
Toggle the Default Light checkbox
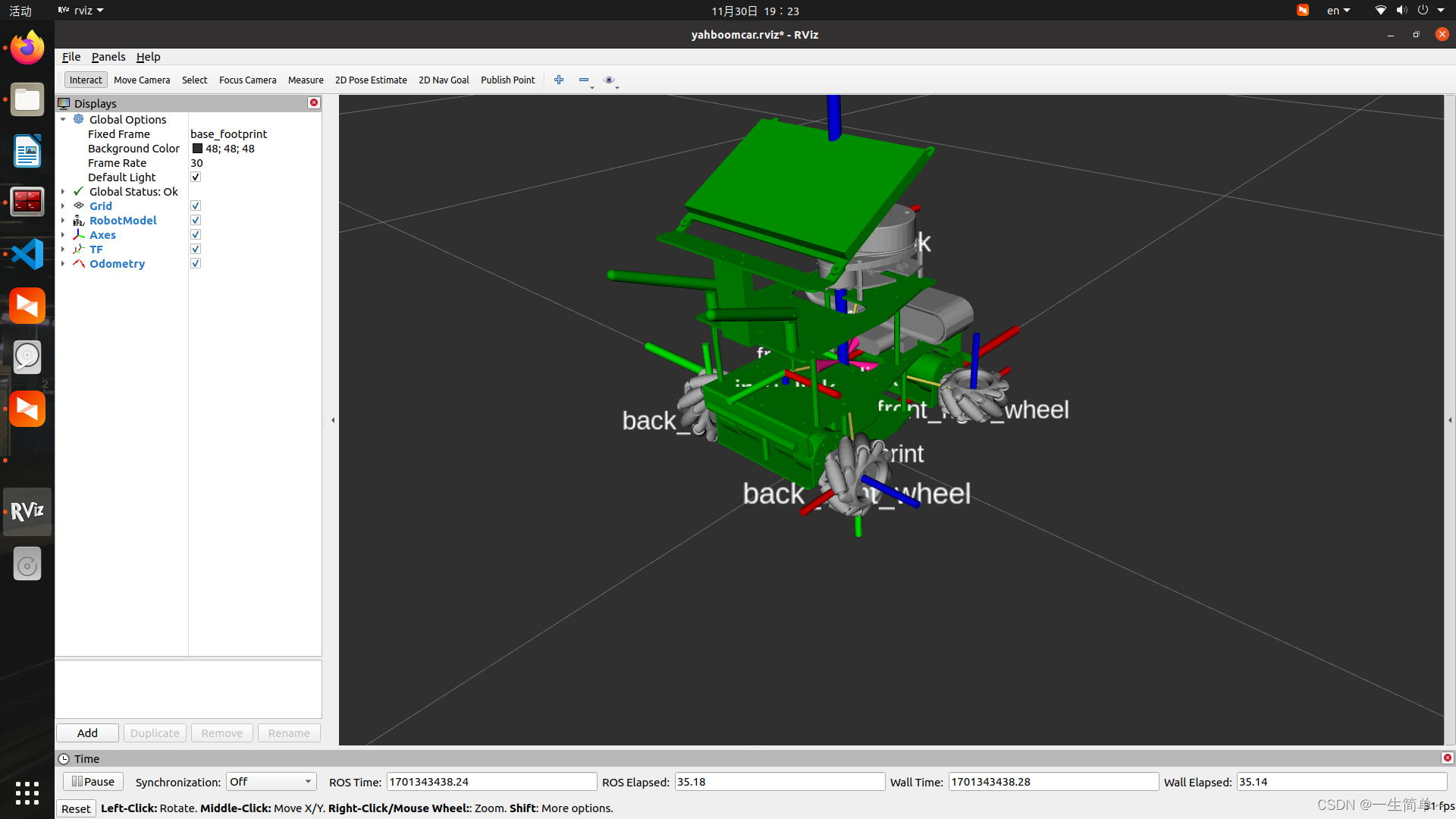click(x=196, y=177)
